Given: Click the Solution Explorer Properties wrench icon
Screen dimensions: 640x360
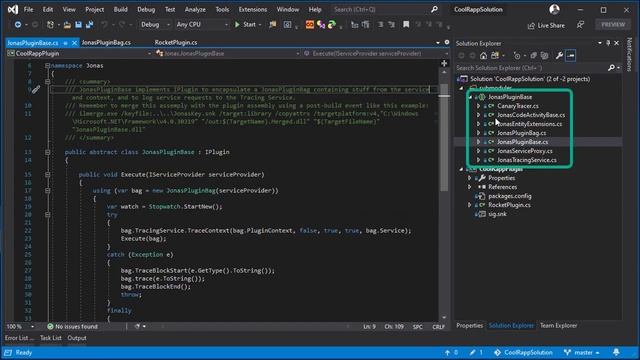Looking at the screenshot, I should pos(559,56).
